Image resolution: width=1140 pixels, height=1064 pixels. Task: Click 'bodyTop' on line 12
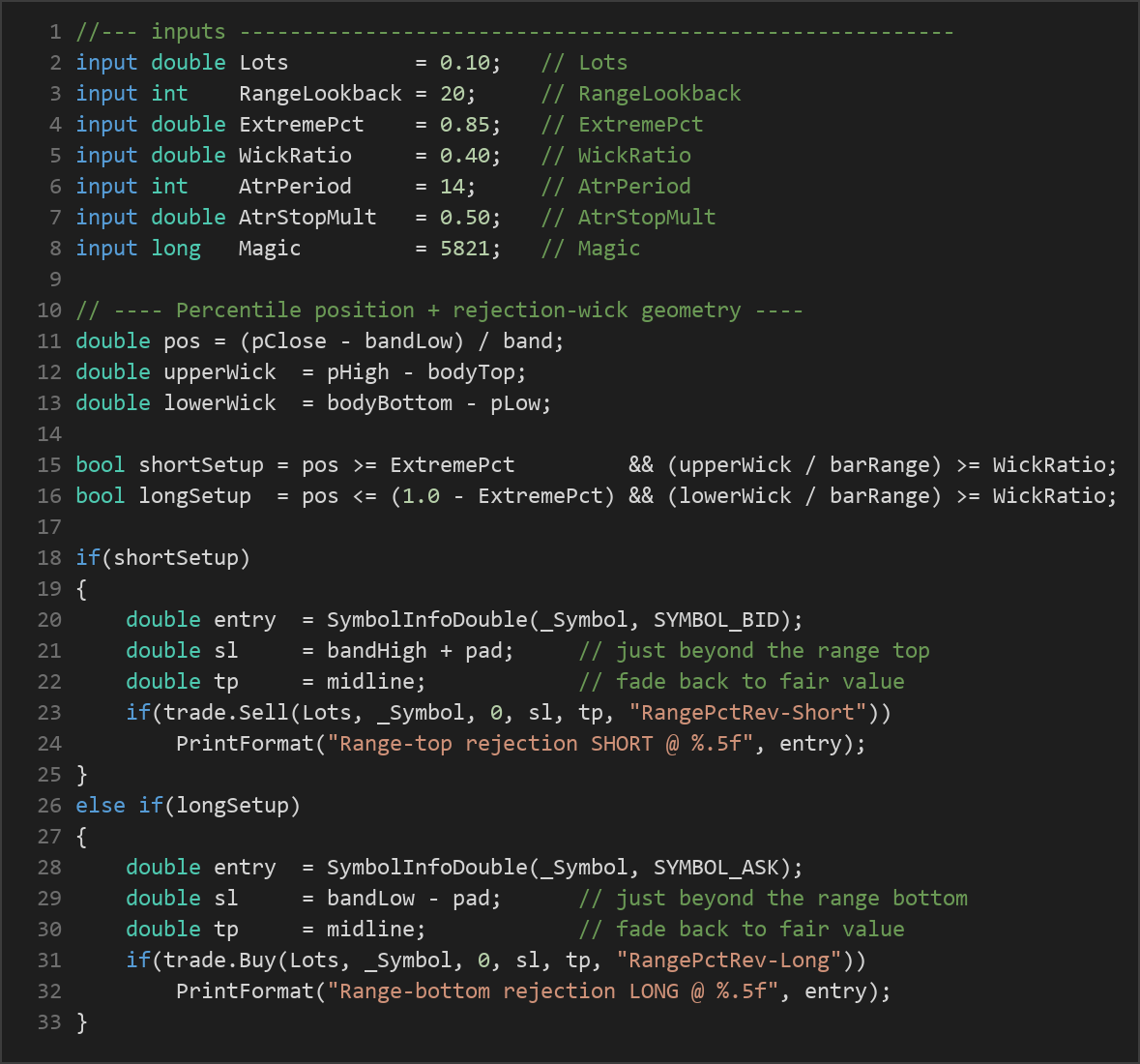point(471,372)
